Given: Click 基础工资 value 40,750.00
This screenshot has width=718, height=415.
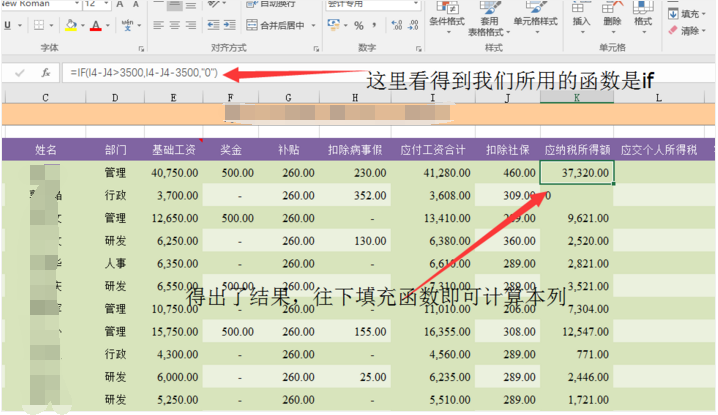Looking at the screenshot, I should pos(174,173).
